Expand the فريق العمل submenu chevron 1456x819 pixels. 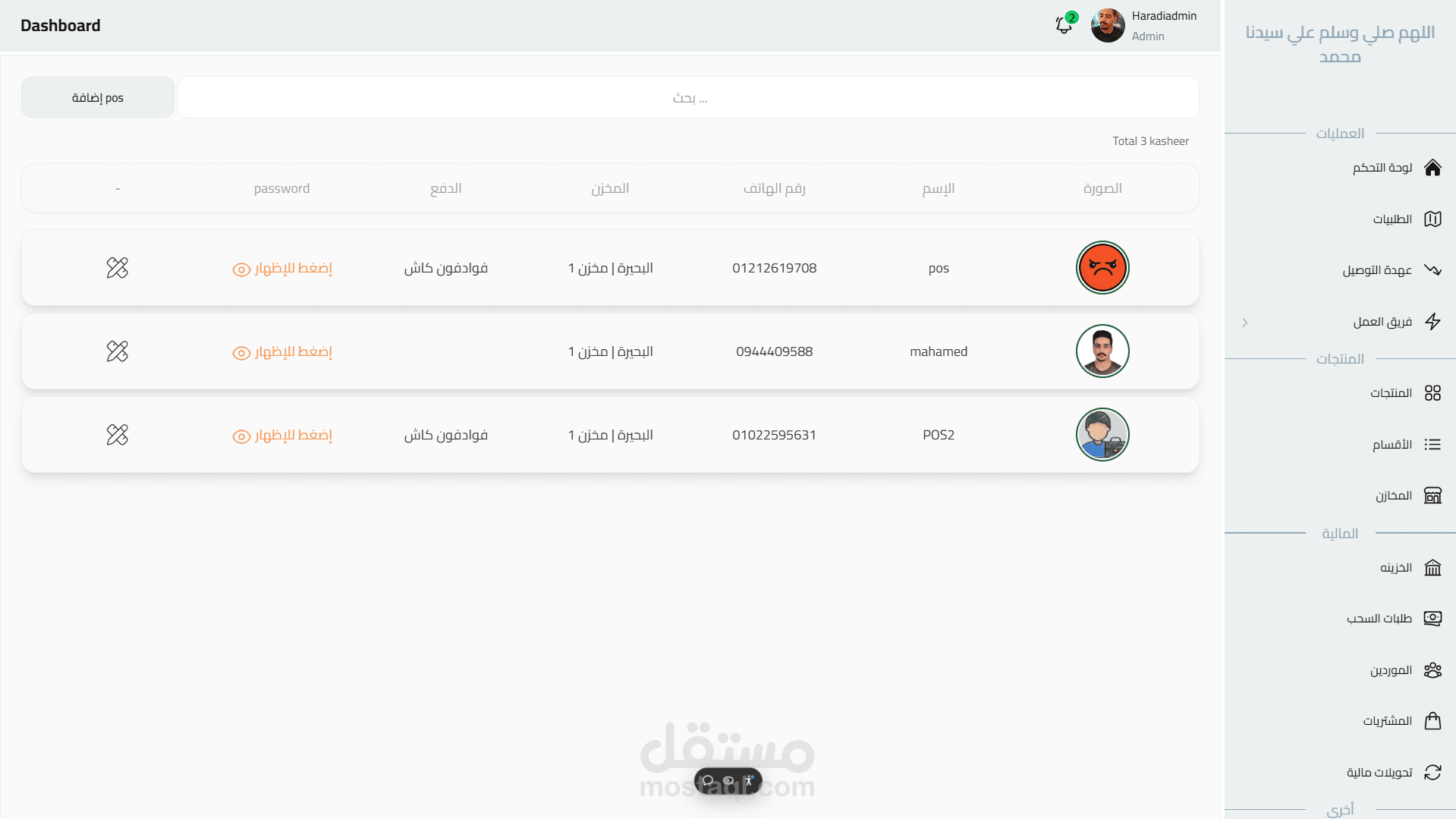click(x=1245, y=323)
